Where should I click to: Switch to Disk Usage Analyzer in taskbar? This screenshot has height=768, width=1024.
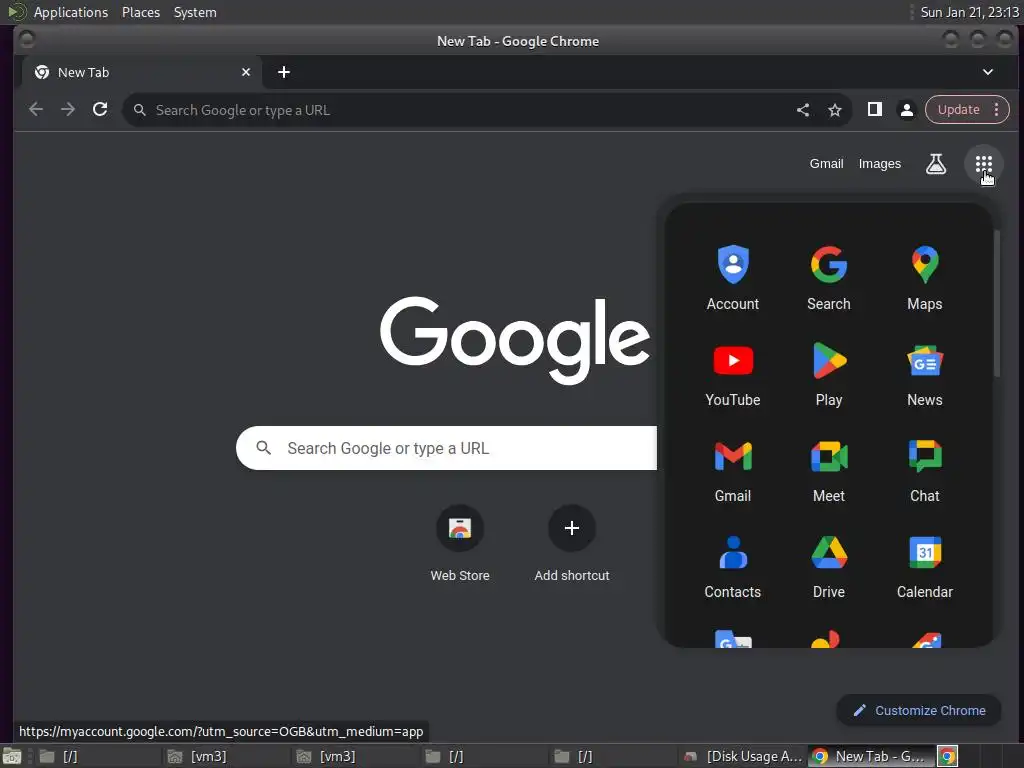(x=743, y=756)
